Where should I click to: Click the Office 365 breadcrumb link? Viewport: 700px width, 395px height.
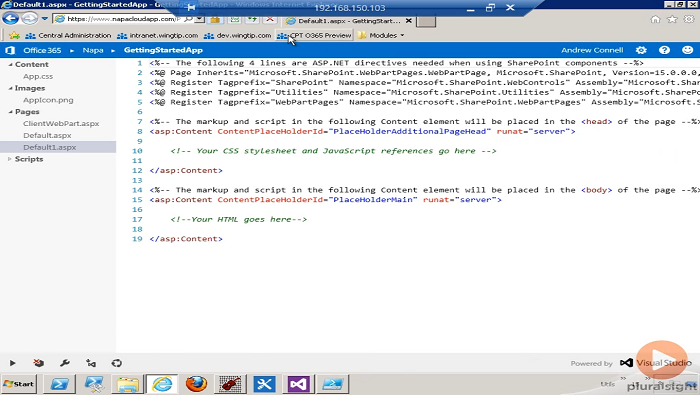tap(42, 50)
